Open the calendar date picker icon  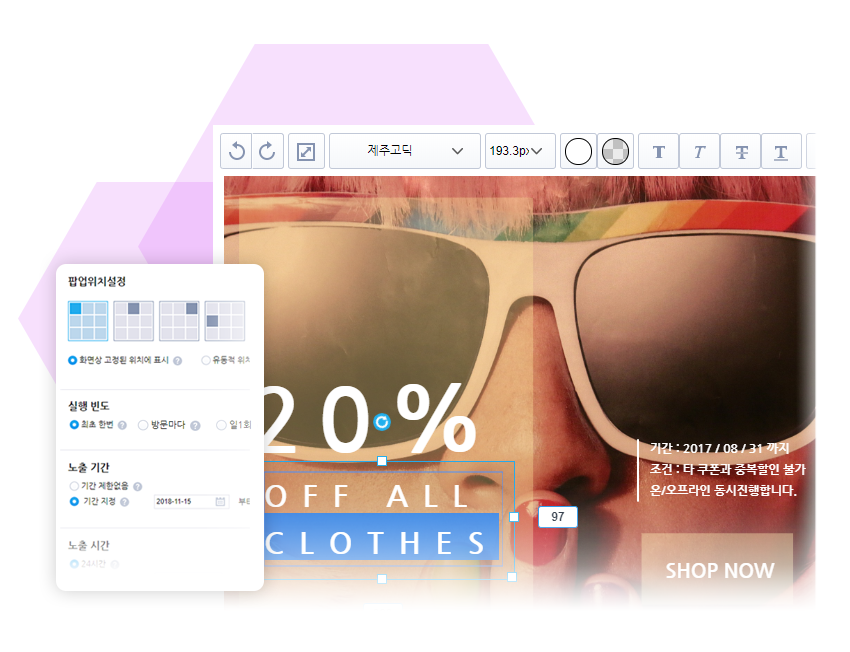click(x=220, y=501)
